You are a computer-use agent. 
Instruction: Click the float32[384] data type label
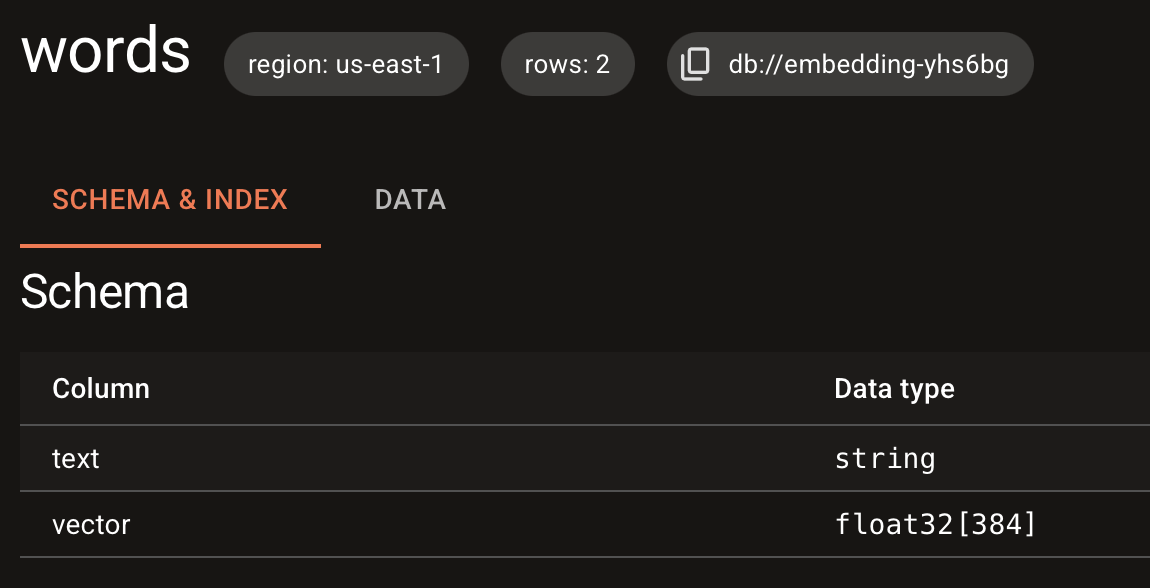coord(936,524)
